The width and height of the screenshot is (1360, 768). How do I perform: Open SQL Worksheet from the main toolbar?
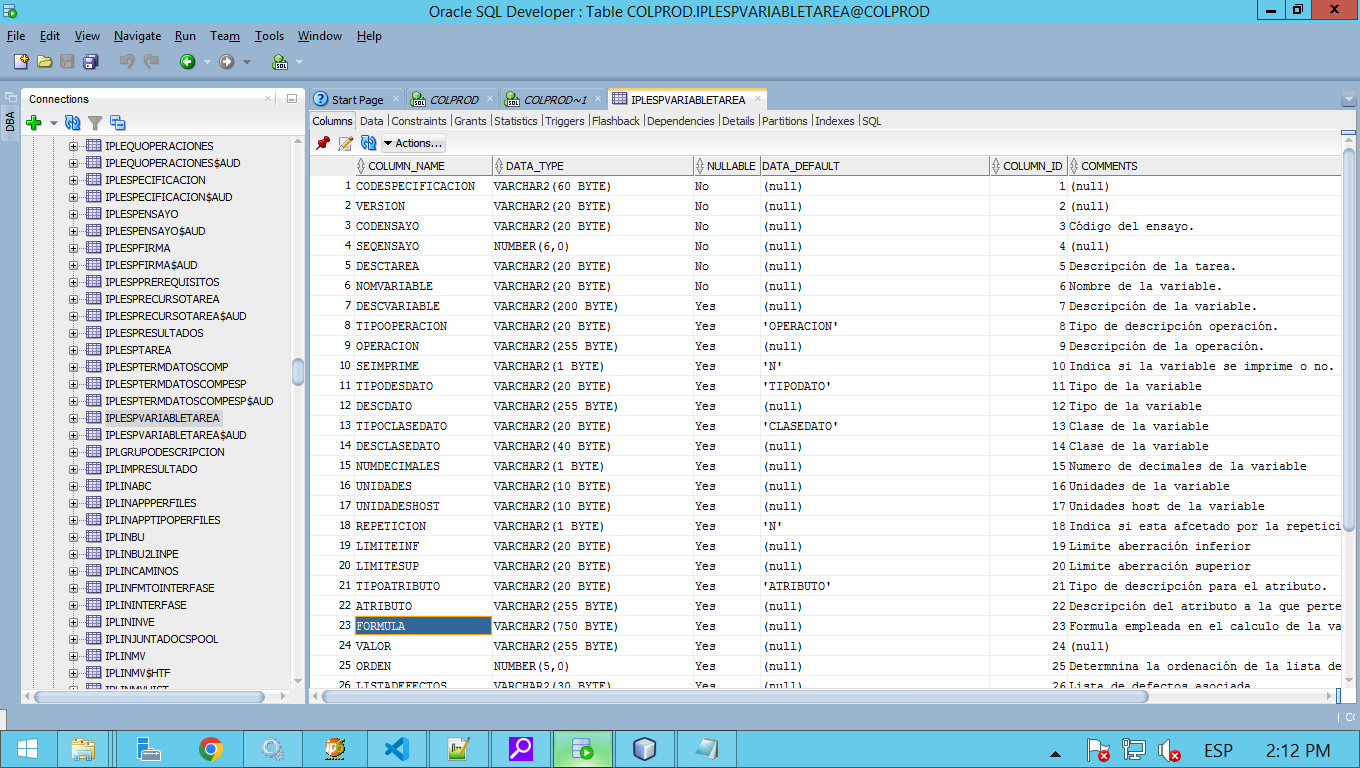click(x=280, y=62)
